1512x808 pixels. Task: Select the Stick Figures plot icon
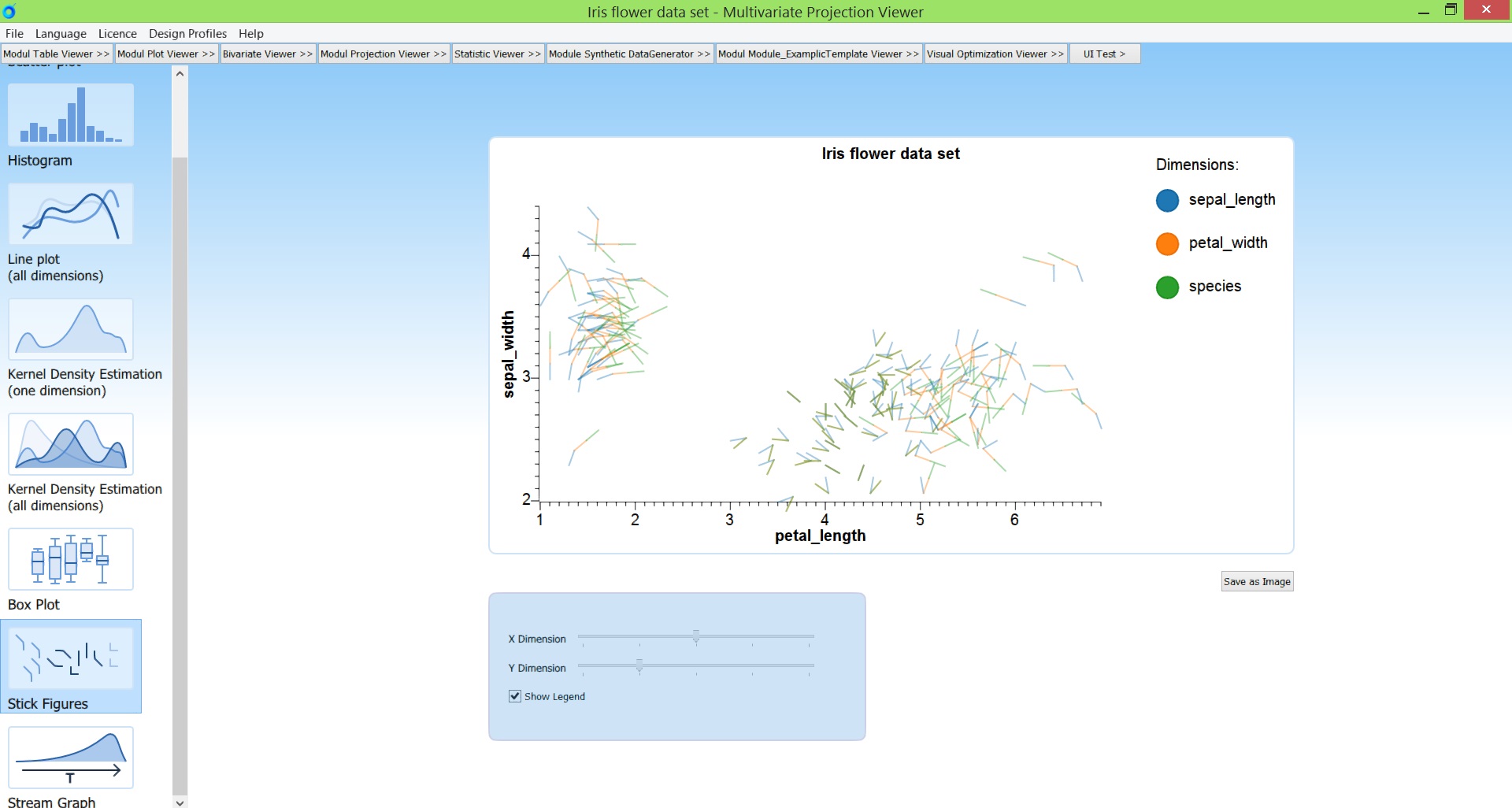pyautogui.click(x=71, y=658)
